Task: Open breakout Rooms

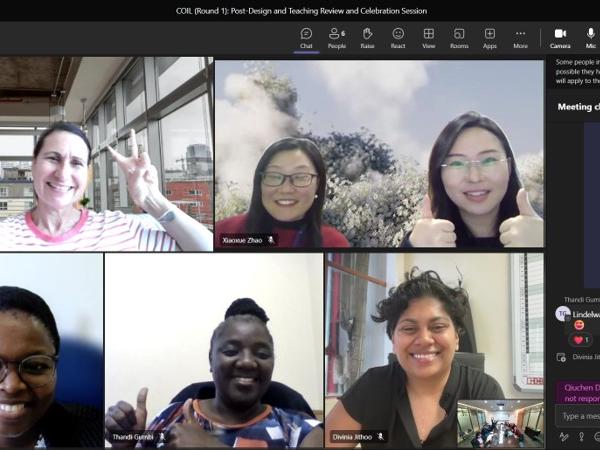Action: tap(459, 38)
